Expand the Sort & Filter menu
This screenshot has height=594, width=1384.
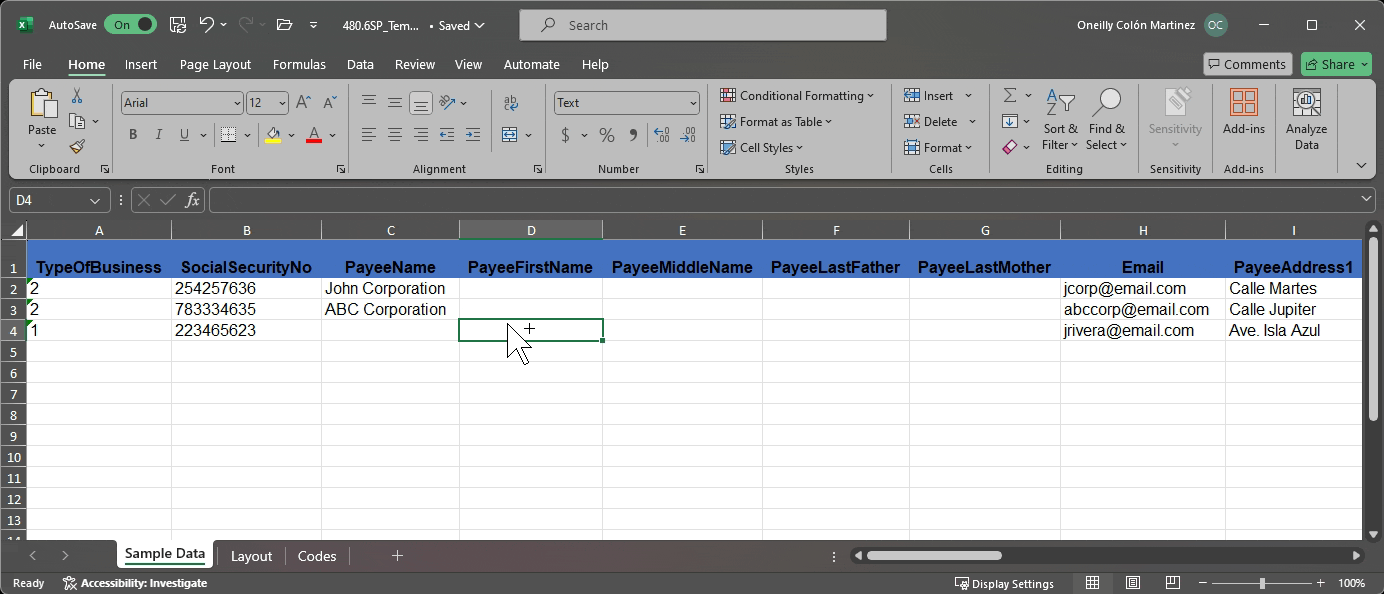point(1061,120)
